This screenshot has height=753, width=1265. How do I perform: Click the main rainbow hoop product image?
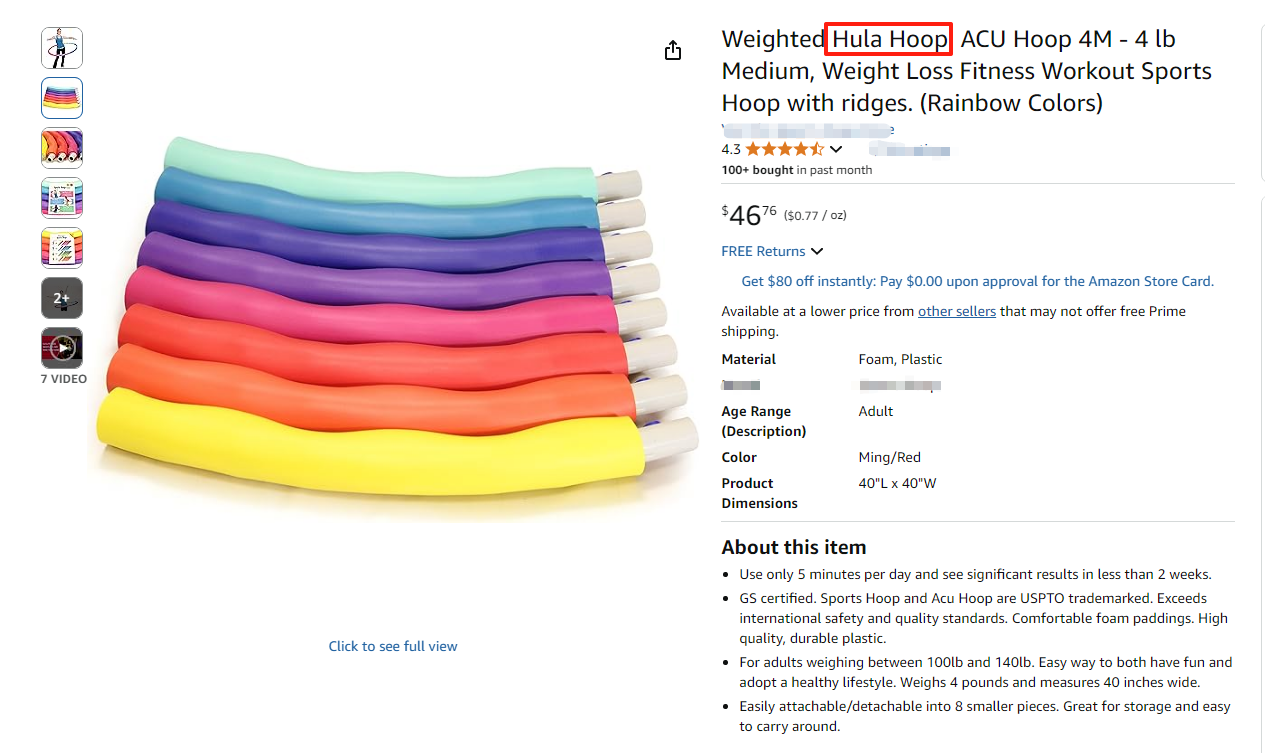click(393, 320)
